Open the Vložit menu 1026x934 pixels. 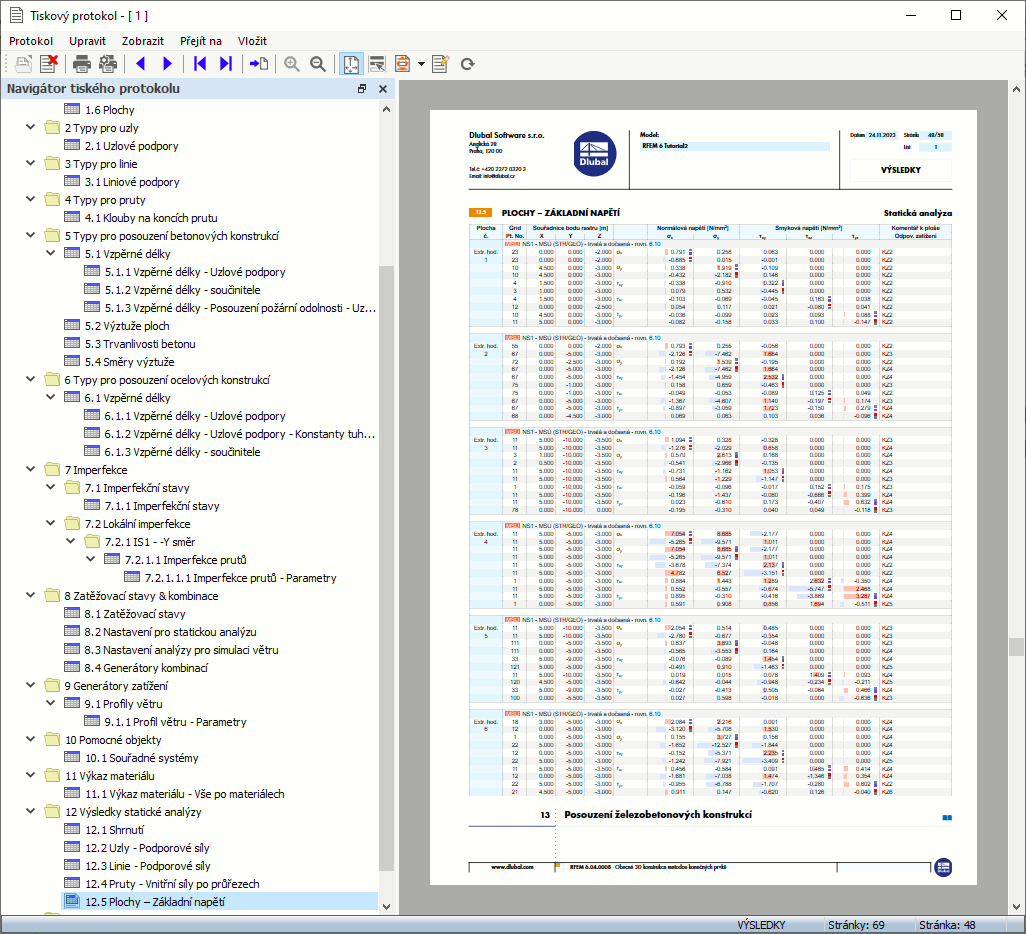tap(253, 41)
